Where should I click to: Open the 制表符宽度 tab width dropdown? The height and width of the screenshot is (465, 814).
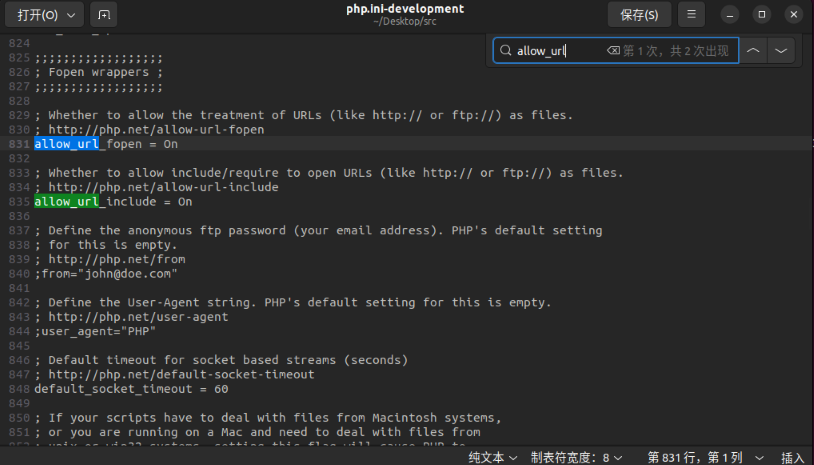pyautogui.click(x=576, y=457)
